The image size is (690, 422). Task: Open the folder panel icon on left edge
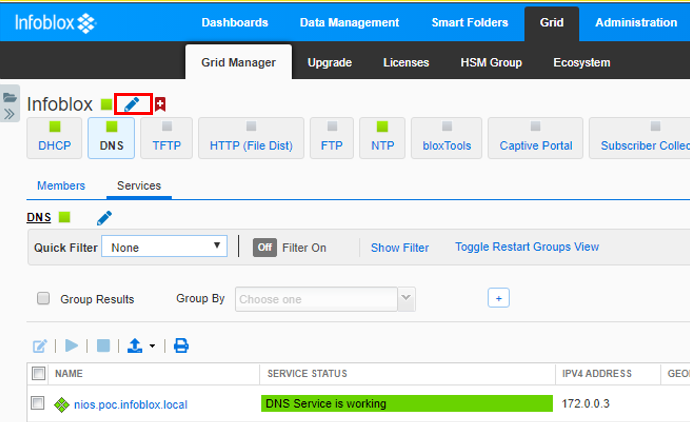pyautogui.click(x=10, y=98)
